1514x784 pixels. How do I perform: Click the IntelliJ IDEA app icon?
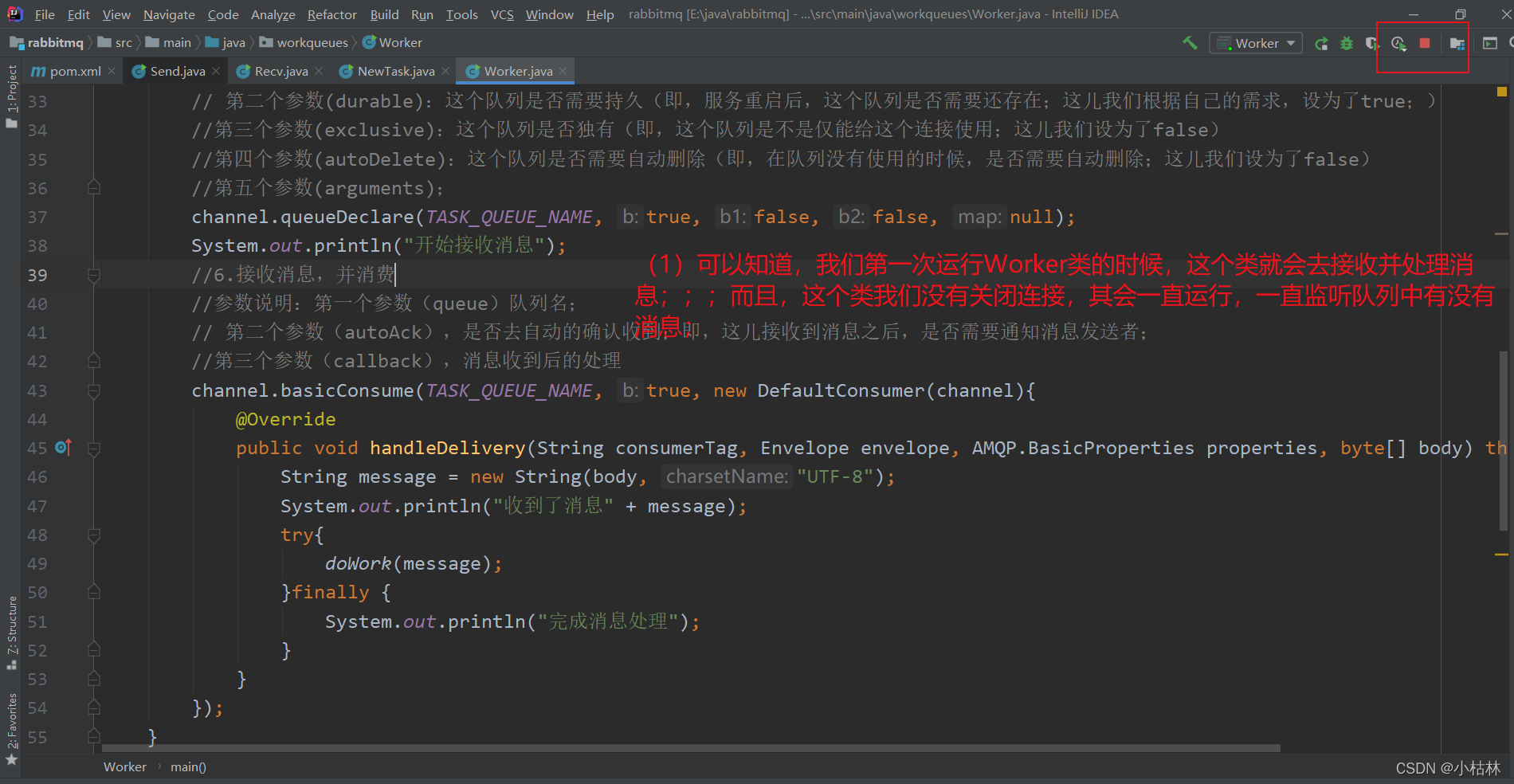tap(14, 14)
